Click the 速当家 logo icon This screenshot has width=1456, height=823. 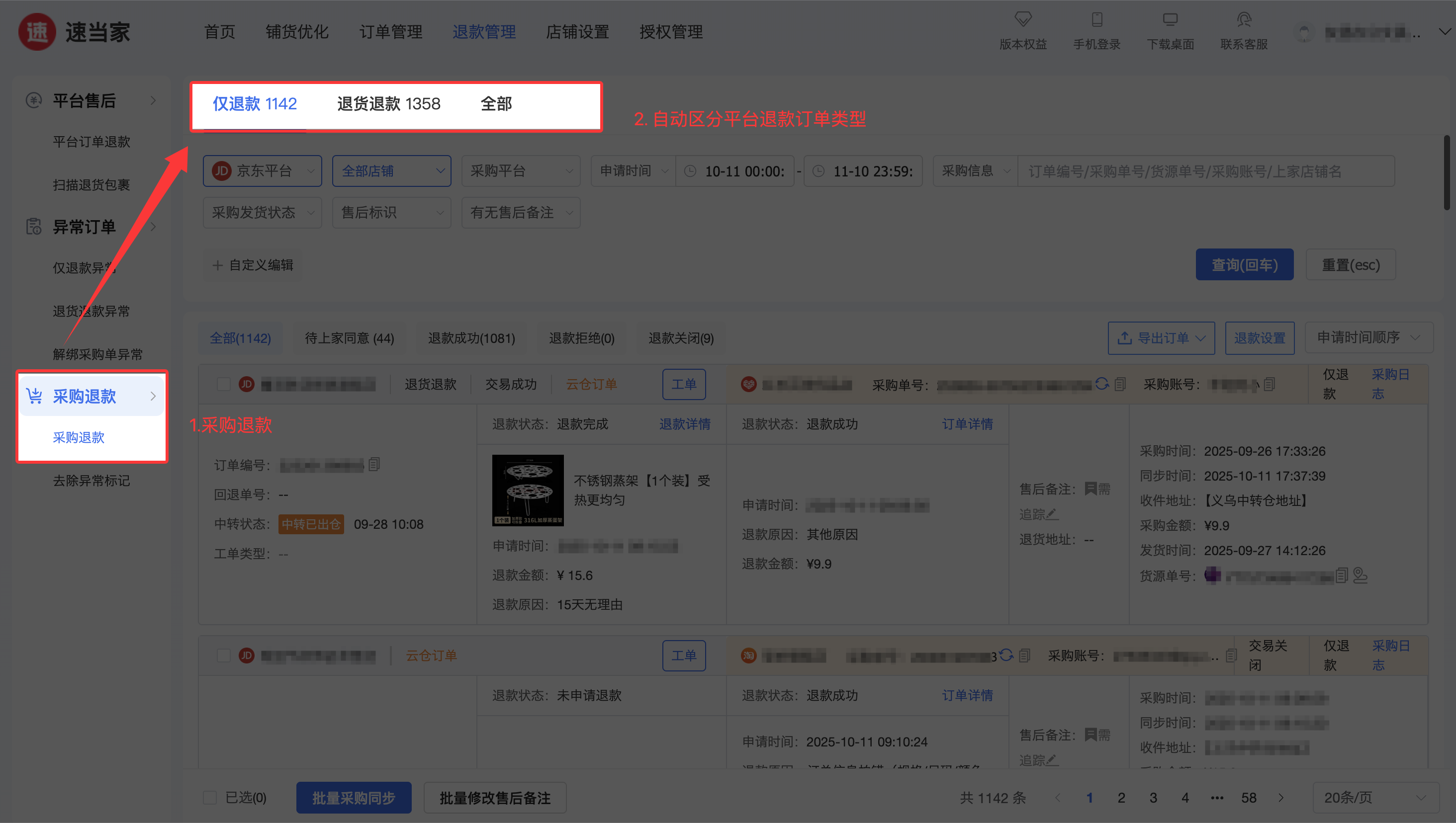tap(37, 32)
